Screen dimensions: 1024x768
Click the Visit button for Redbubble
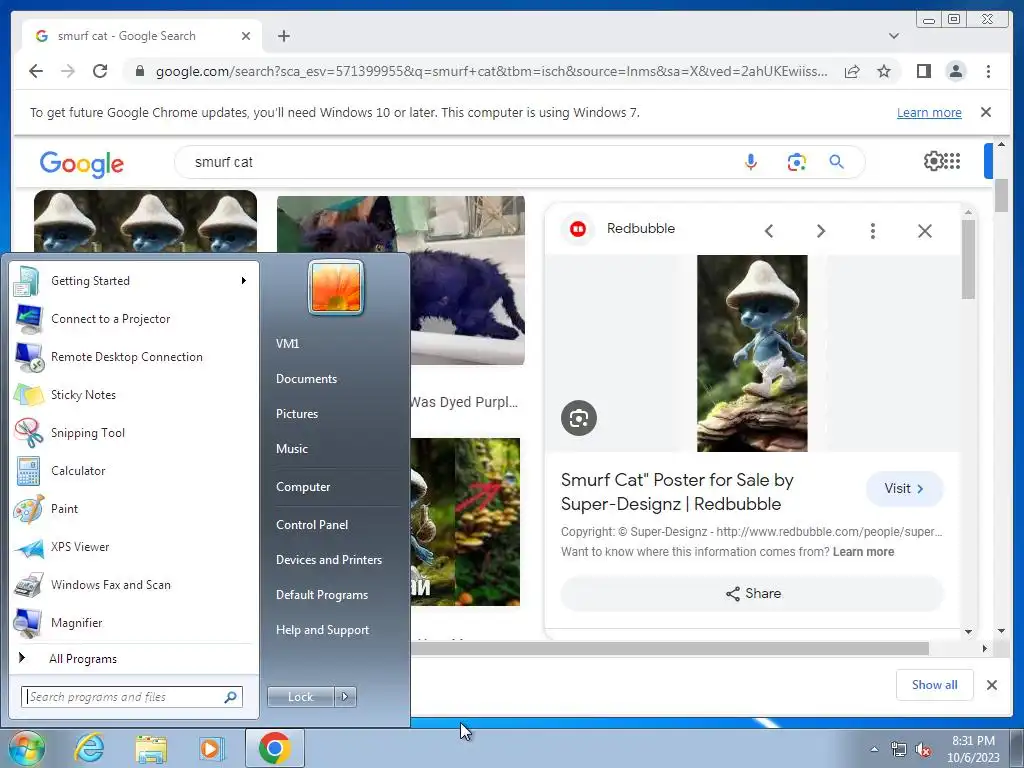(x=904, y=488)
